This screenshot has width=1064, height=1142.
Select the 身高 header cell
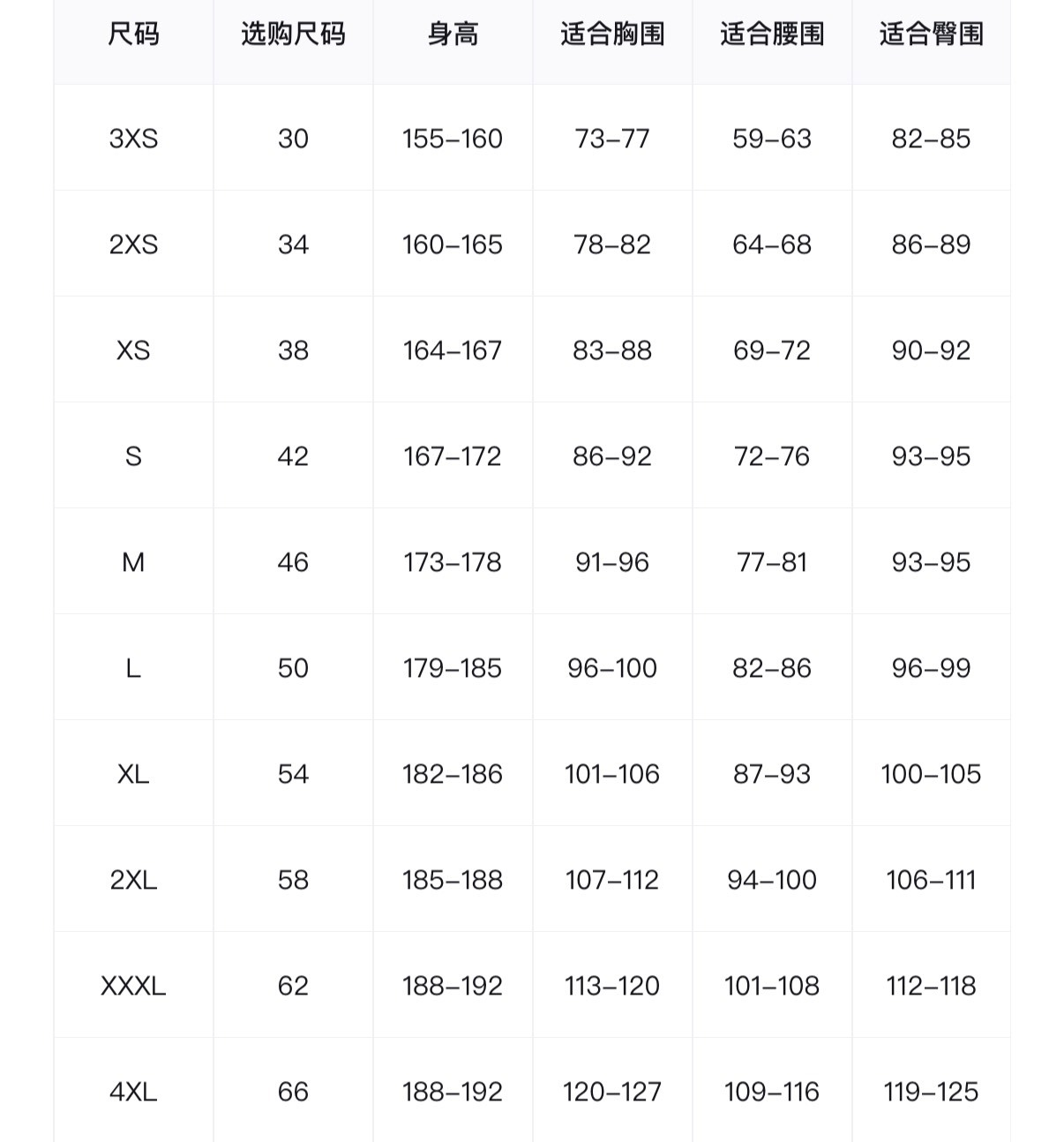[x=453, y=34]
